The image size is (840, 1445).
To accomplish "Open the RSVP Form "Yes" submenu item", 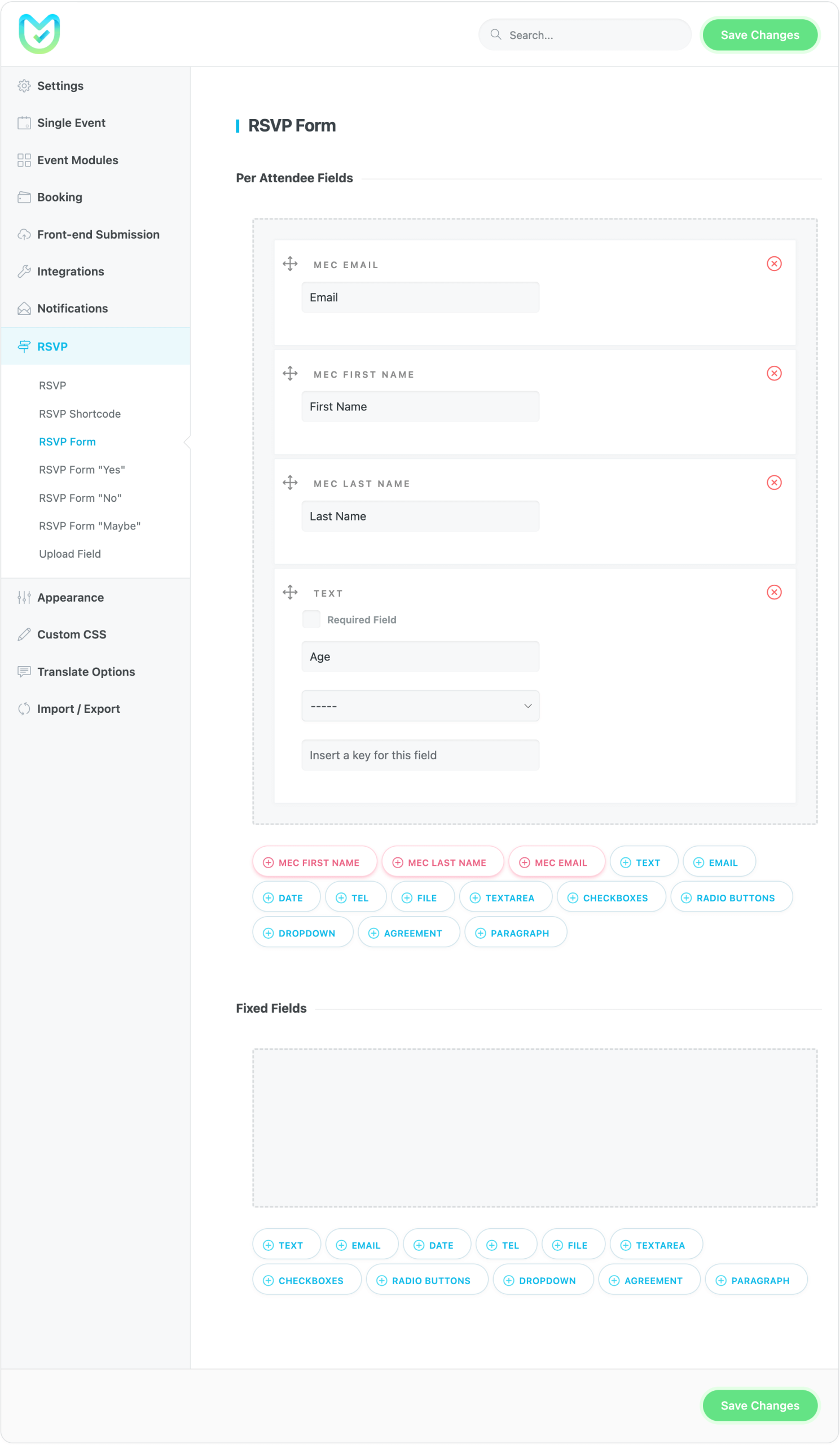I will [82, 470].
